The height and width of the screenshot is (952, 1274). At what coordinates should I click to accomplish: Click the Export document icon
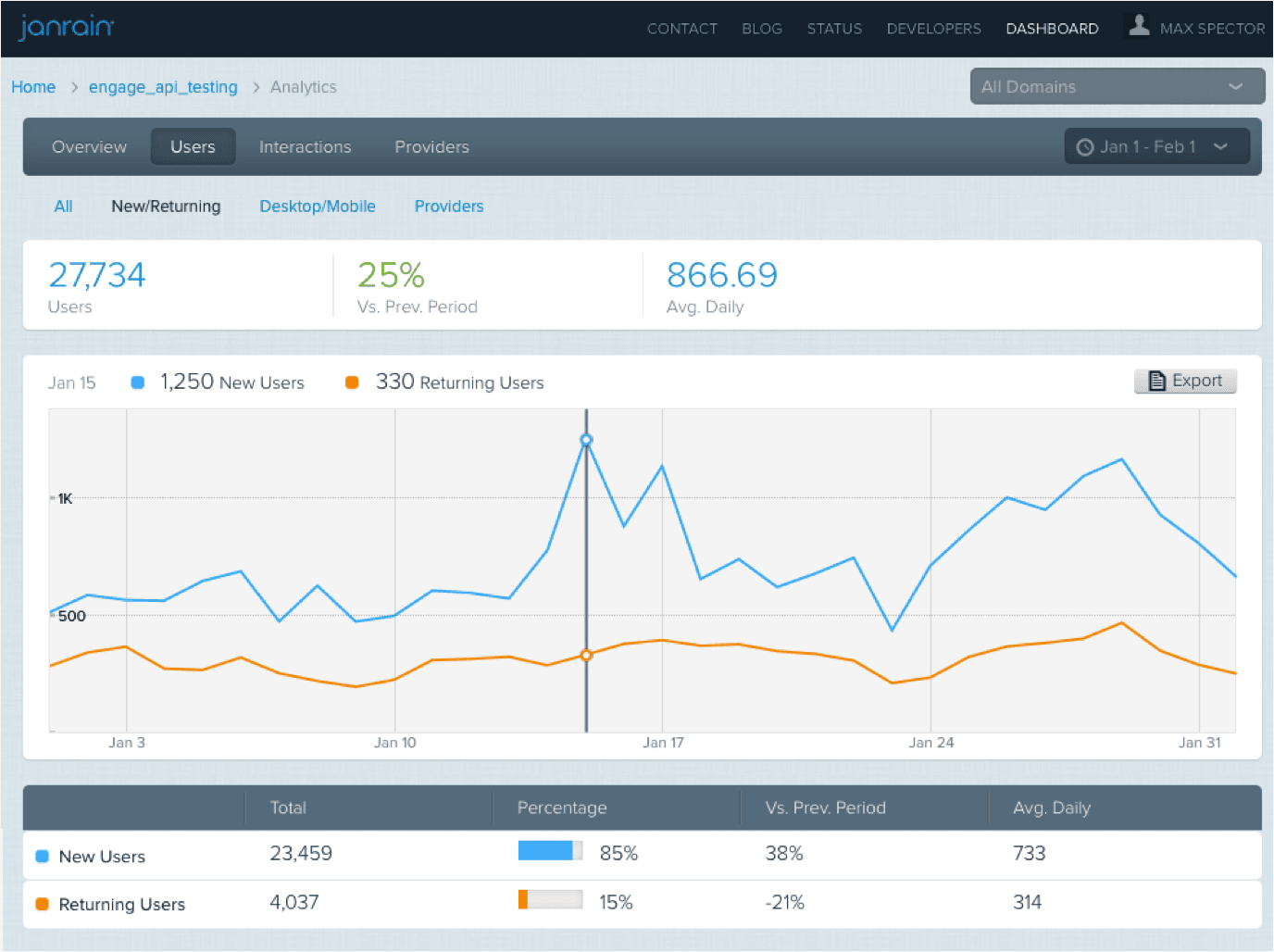[1156, 381]
